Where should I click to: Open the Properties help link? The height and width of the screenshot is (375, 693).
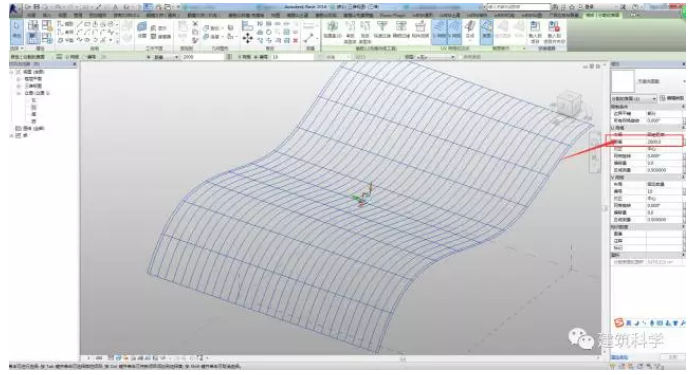point(620,357)
